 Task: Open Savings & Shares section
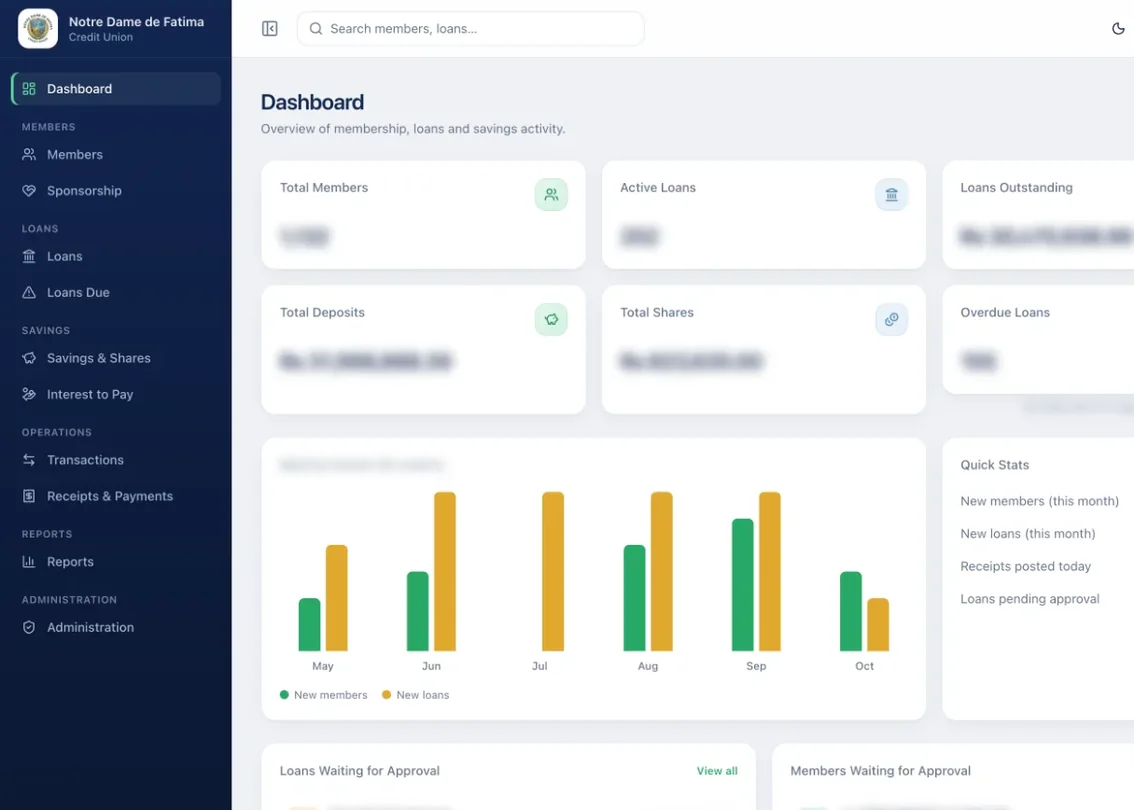[116, 359]
